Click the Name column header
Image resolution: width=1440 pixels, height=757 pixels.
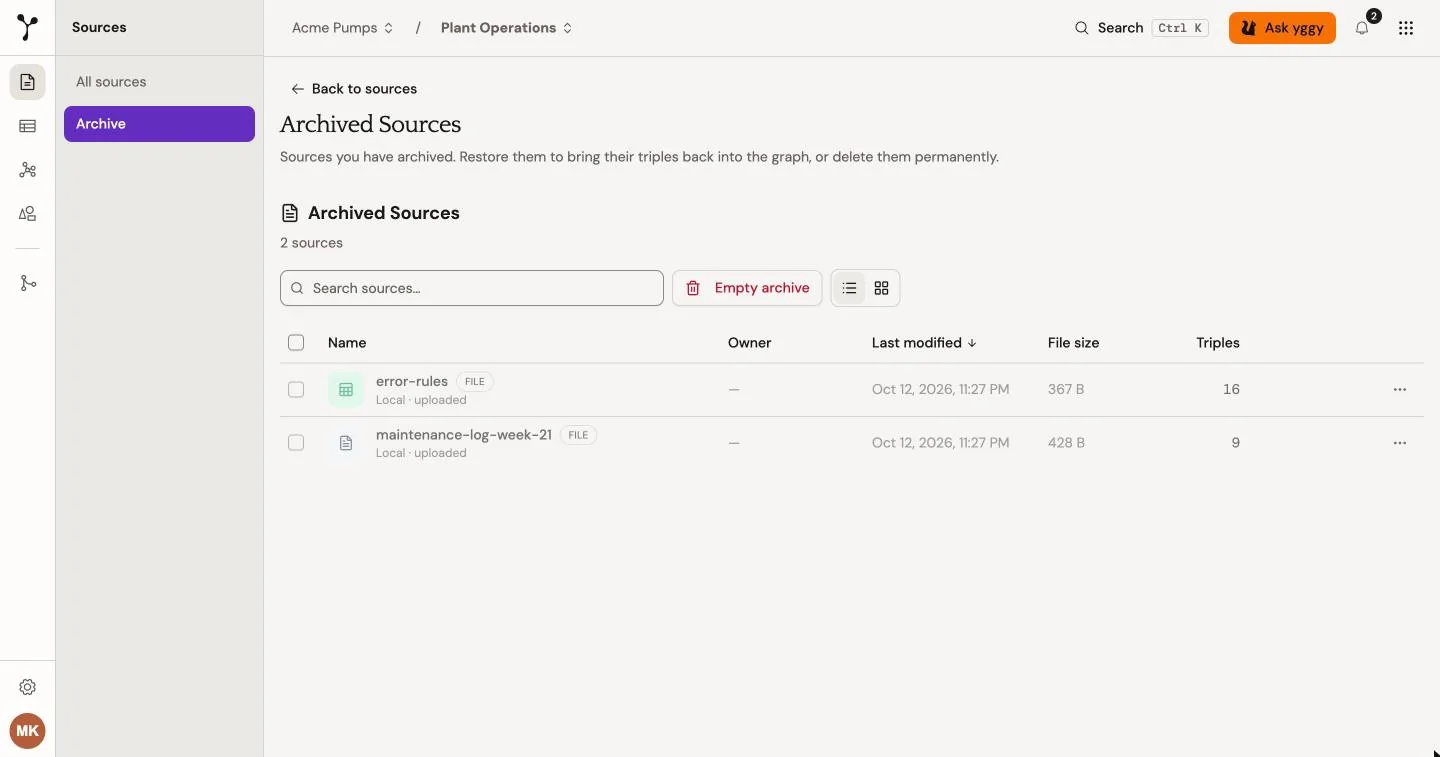(347, 343)
